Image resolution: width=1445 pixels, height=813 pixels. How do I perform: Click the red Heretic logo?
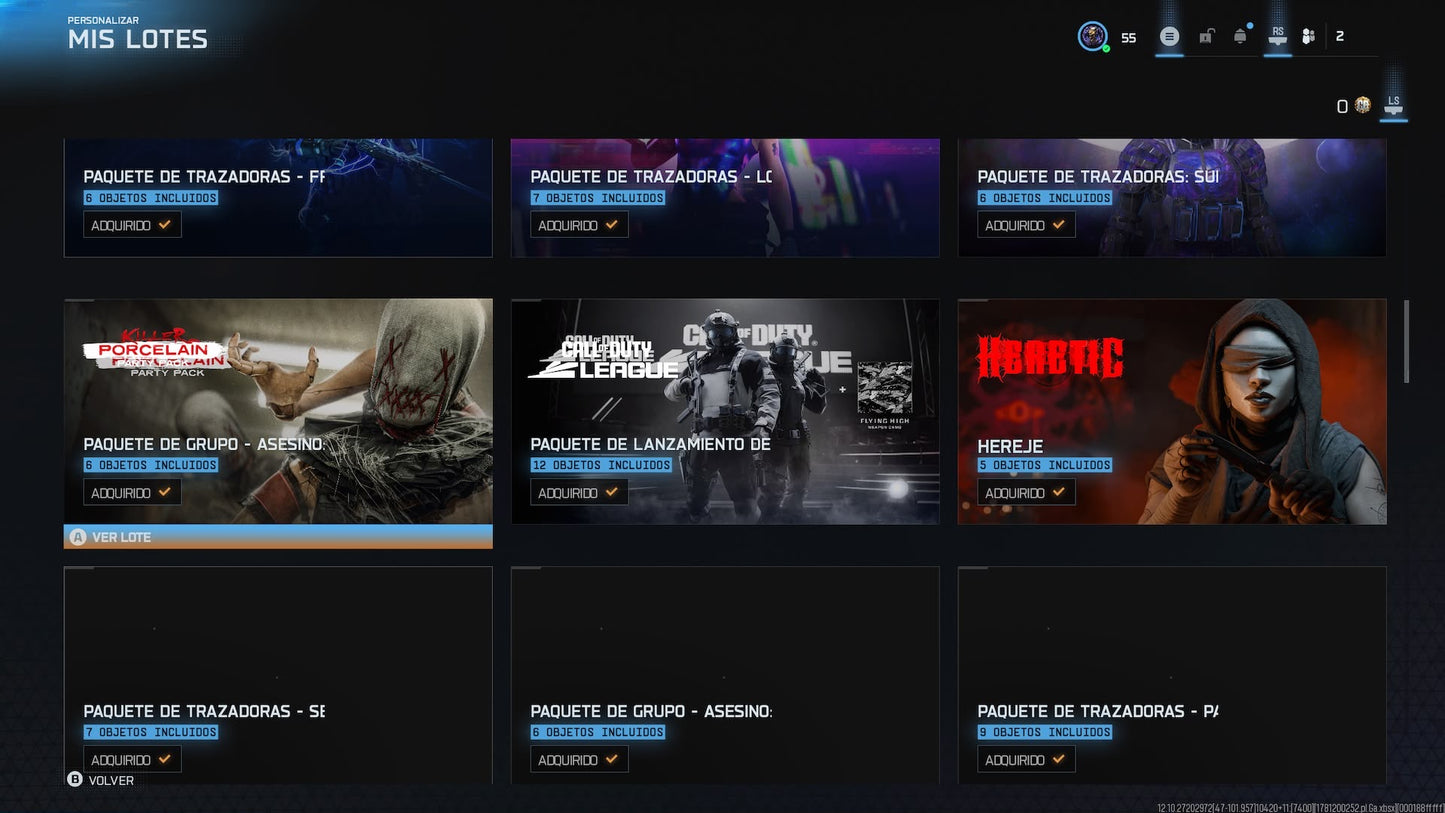tap(1050, 358)
